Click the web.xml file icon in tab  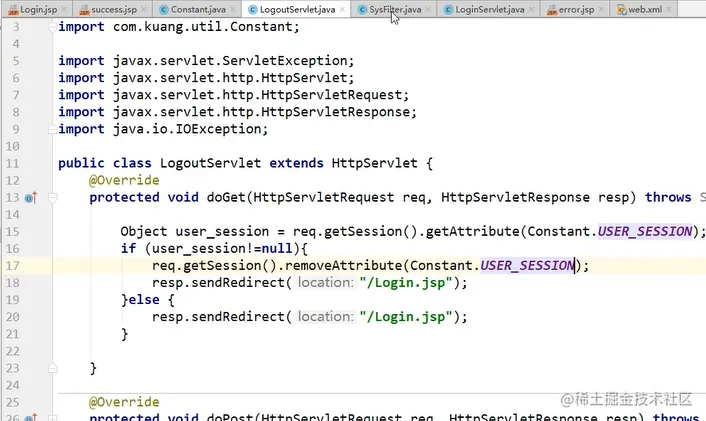[x=622, y=9]
